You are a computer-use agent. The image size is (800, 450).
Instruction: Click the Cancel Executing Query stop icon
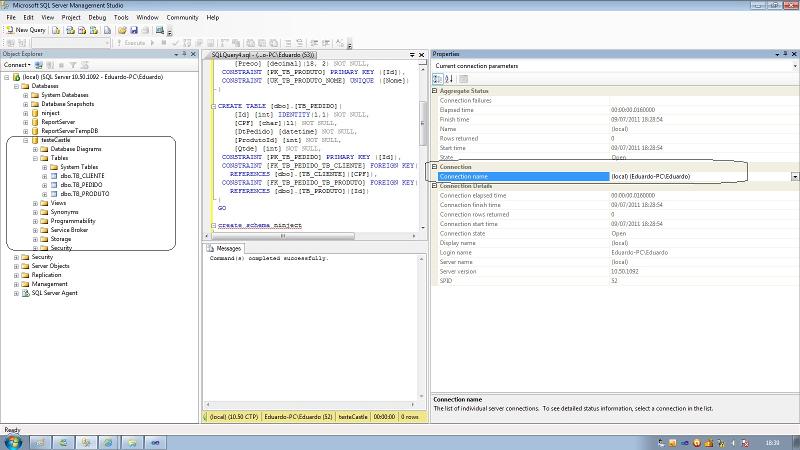[x=164, y=43]
